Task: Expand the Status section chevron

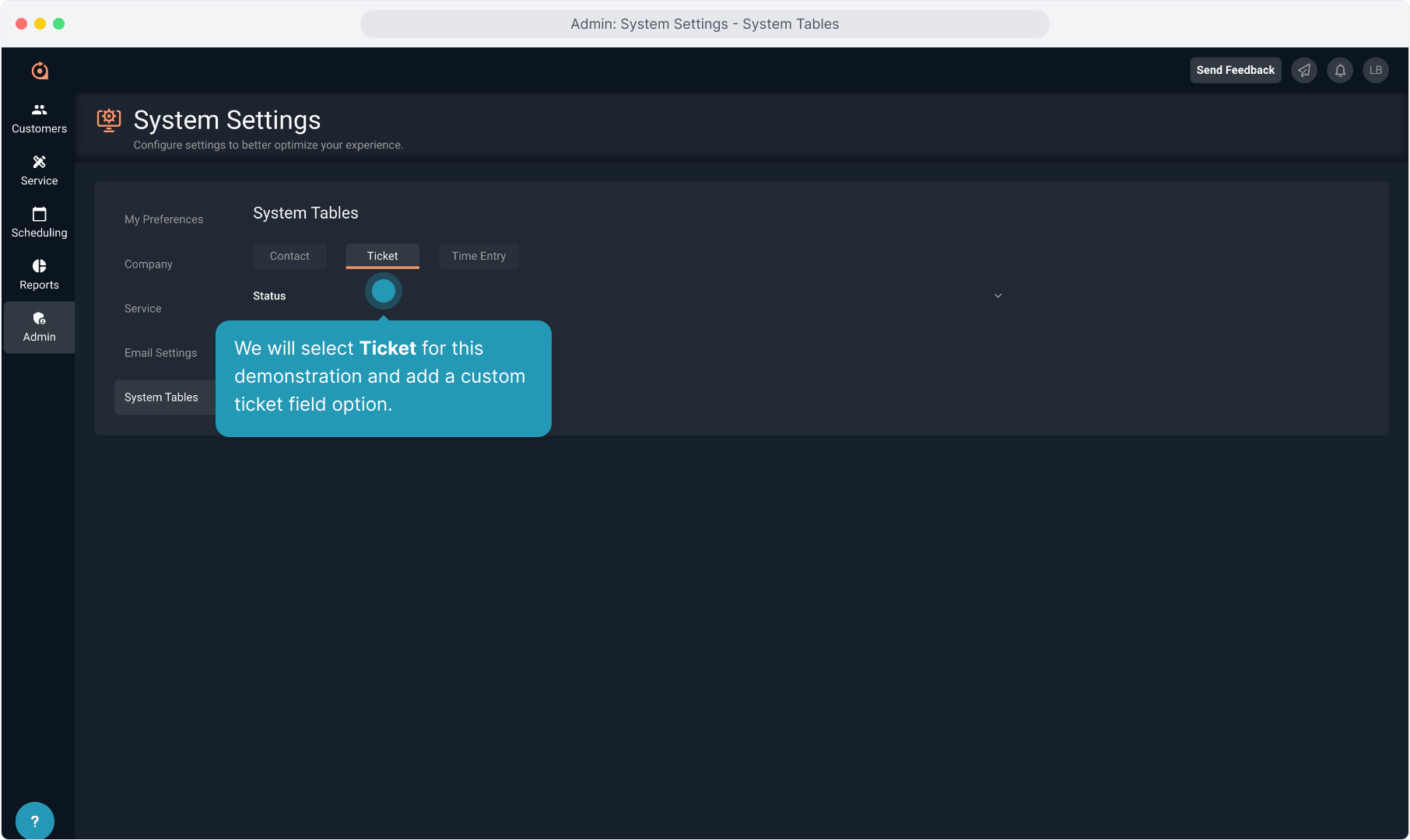Action: [x=998, y=296]
